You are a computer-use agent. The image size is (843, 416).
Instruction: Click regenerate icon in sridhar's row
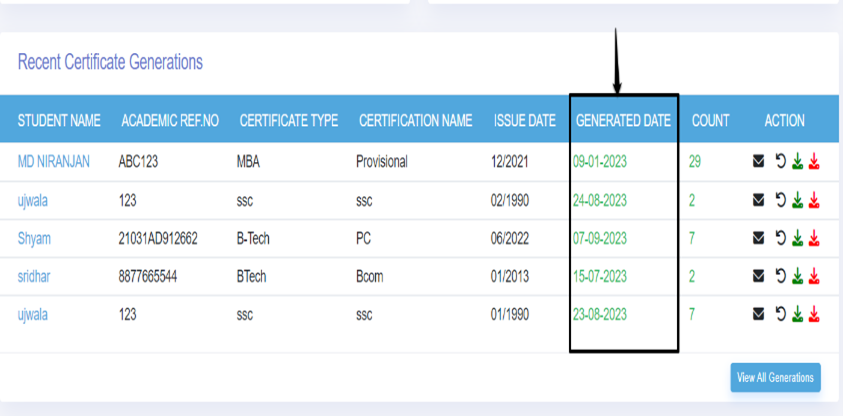coord(780,277)
